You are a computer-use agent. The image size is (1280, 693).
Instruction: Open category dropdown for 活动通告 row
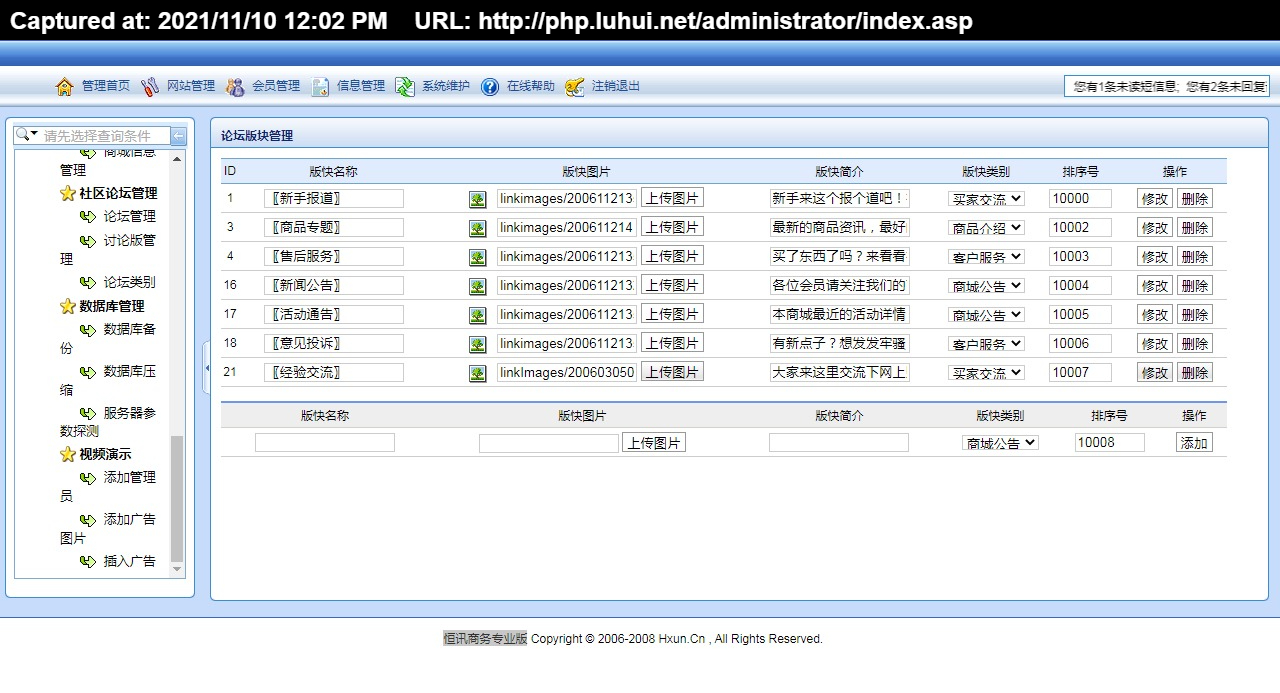point(986,315)
